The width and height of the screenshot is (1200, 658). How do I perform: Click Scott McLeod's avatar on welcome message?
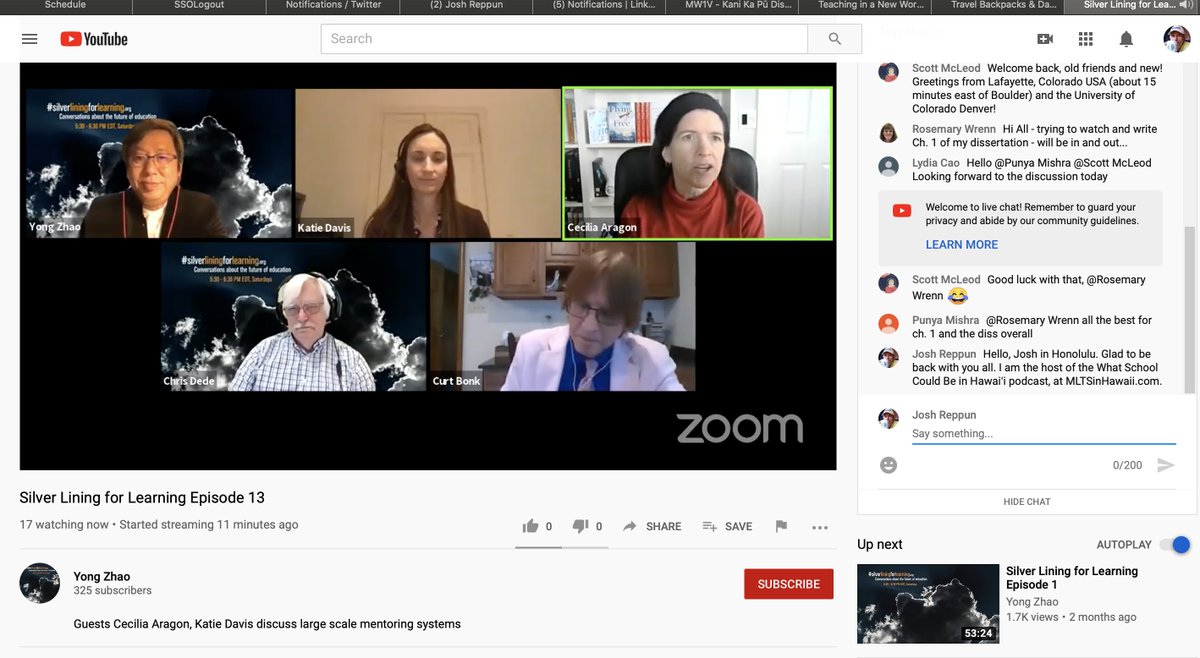point(888,72)
